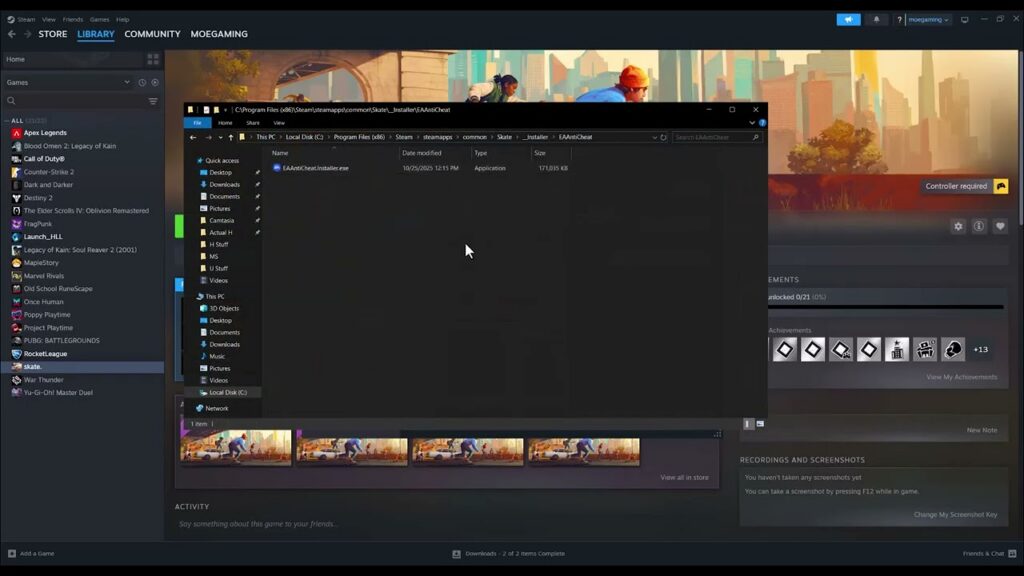Switch Explorer to details view icon
The image size is (1024, 576).
coord(748,424)
